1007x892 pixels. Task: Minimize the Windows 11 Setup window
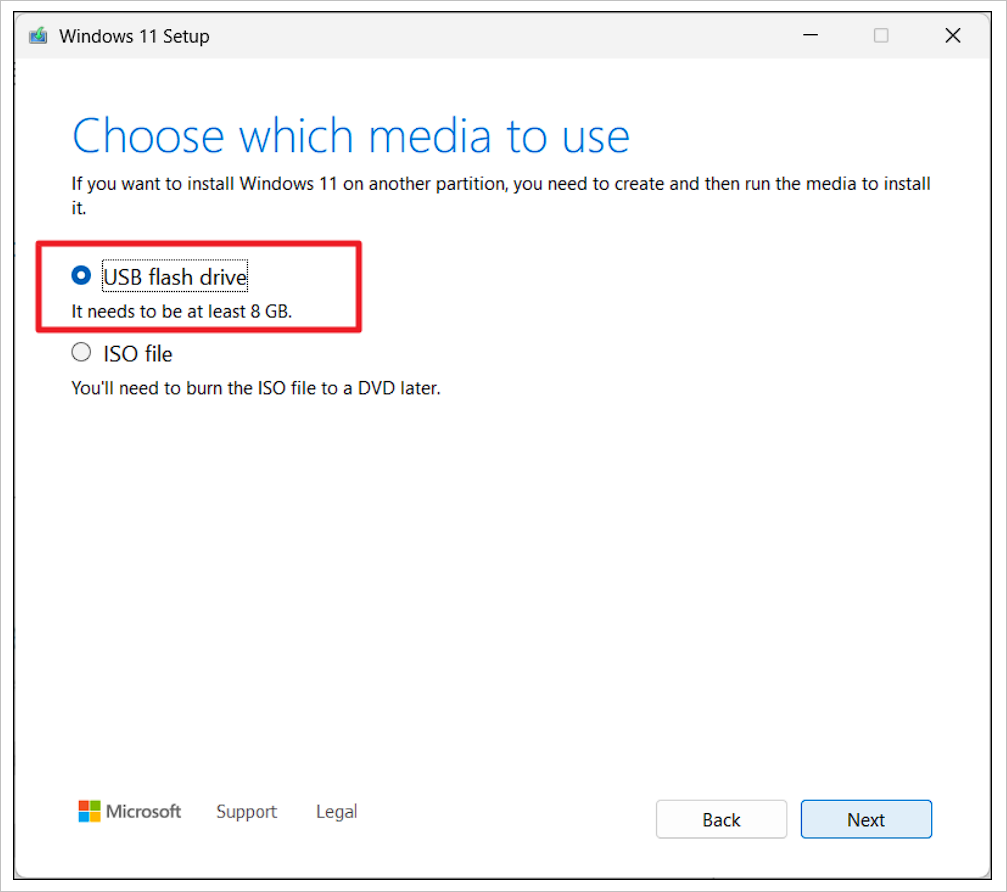[810, 35]
